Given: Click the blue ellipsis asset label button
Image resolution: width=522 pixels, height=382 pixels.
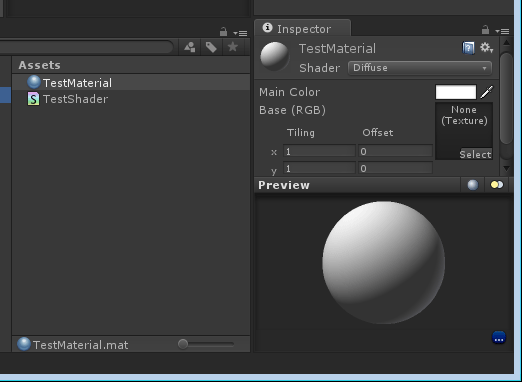Looking at the screenshot, I should point(499,337).
